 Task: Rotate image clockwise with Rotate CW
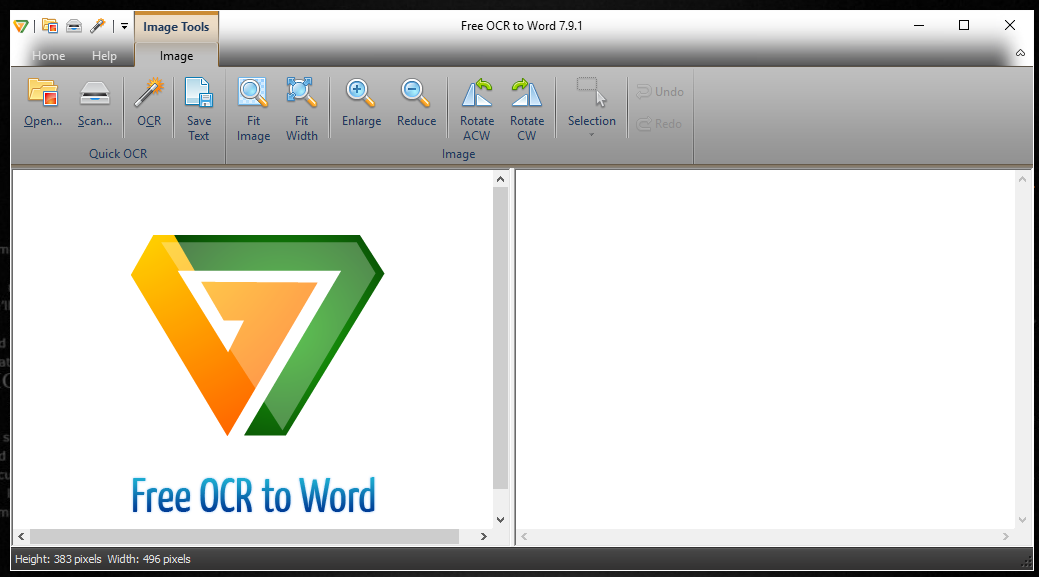(527, 110)
